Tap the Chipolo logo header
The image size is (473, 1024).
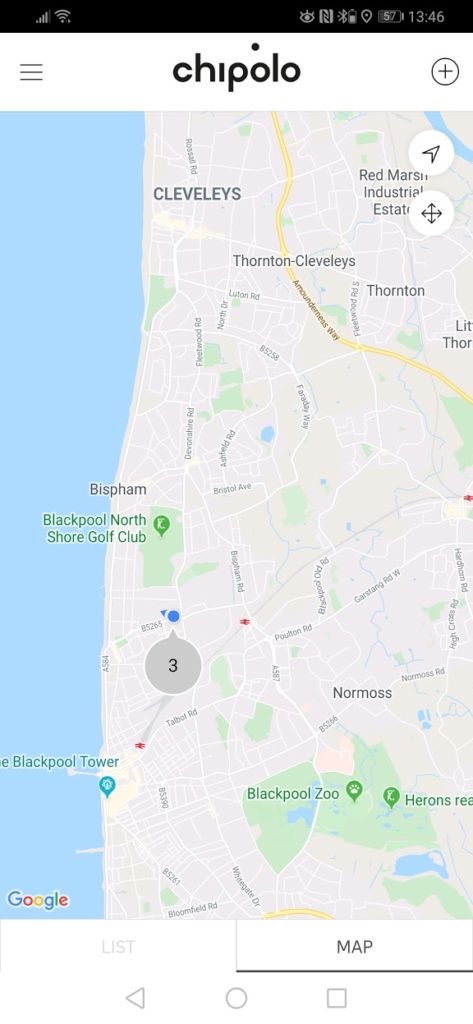pyautogui.click(x=236, y=67)
